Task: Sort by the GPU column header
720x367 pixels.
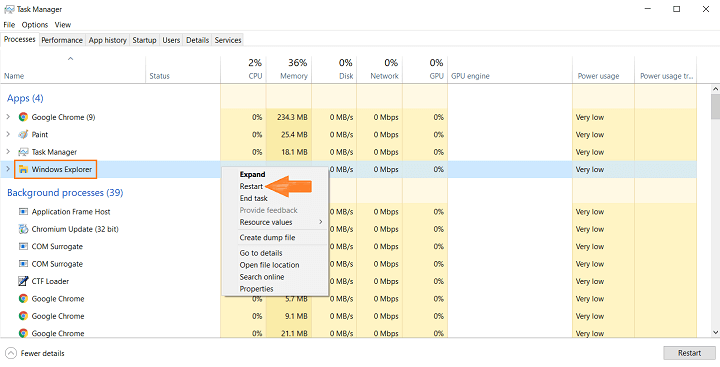Action: [425, 70]
